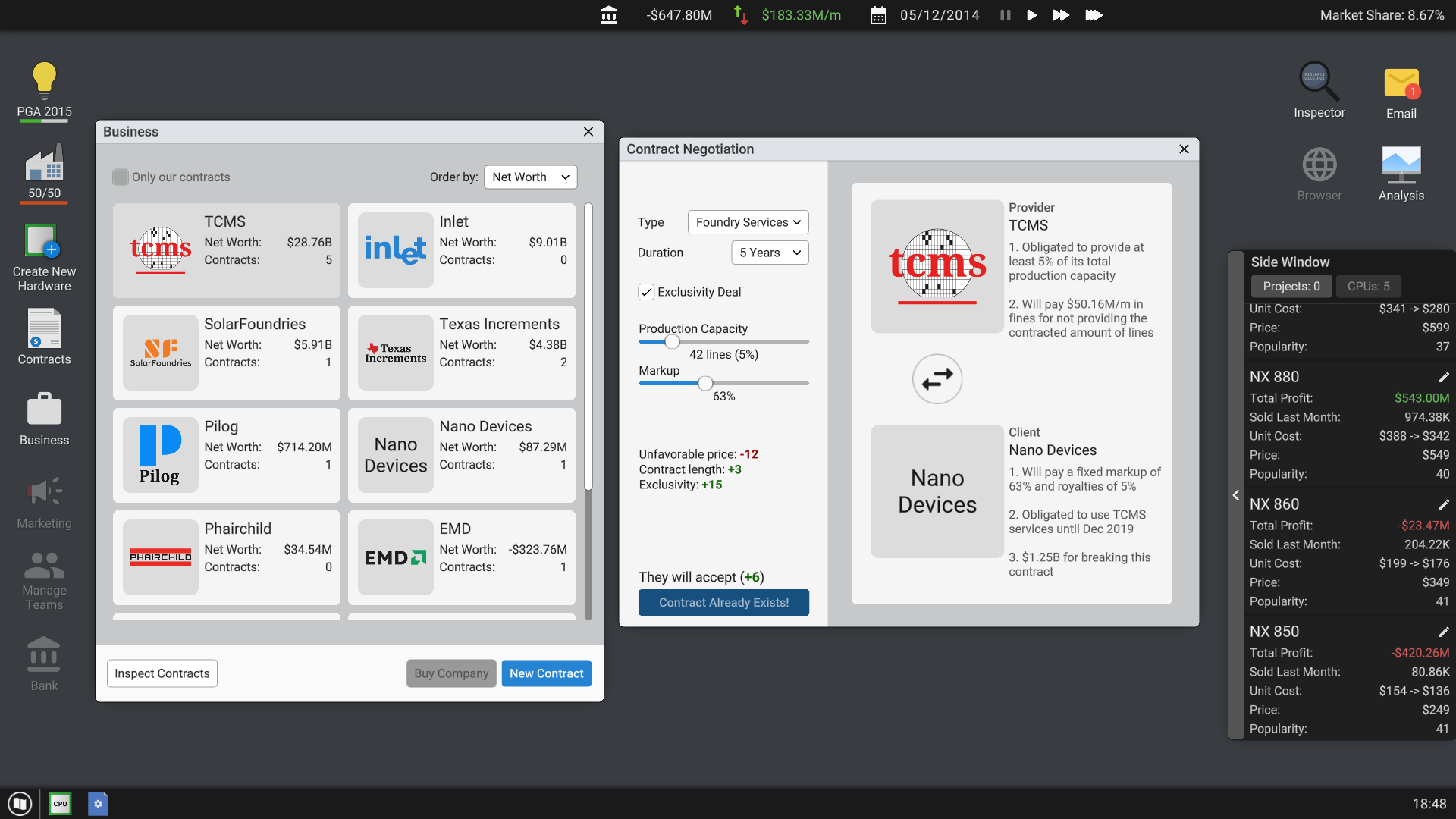Open the Order by Net Worth dropdown
Screen dimensions: 1456x819
pos(530,177)
